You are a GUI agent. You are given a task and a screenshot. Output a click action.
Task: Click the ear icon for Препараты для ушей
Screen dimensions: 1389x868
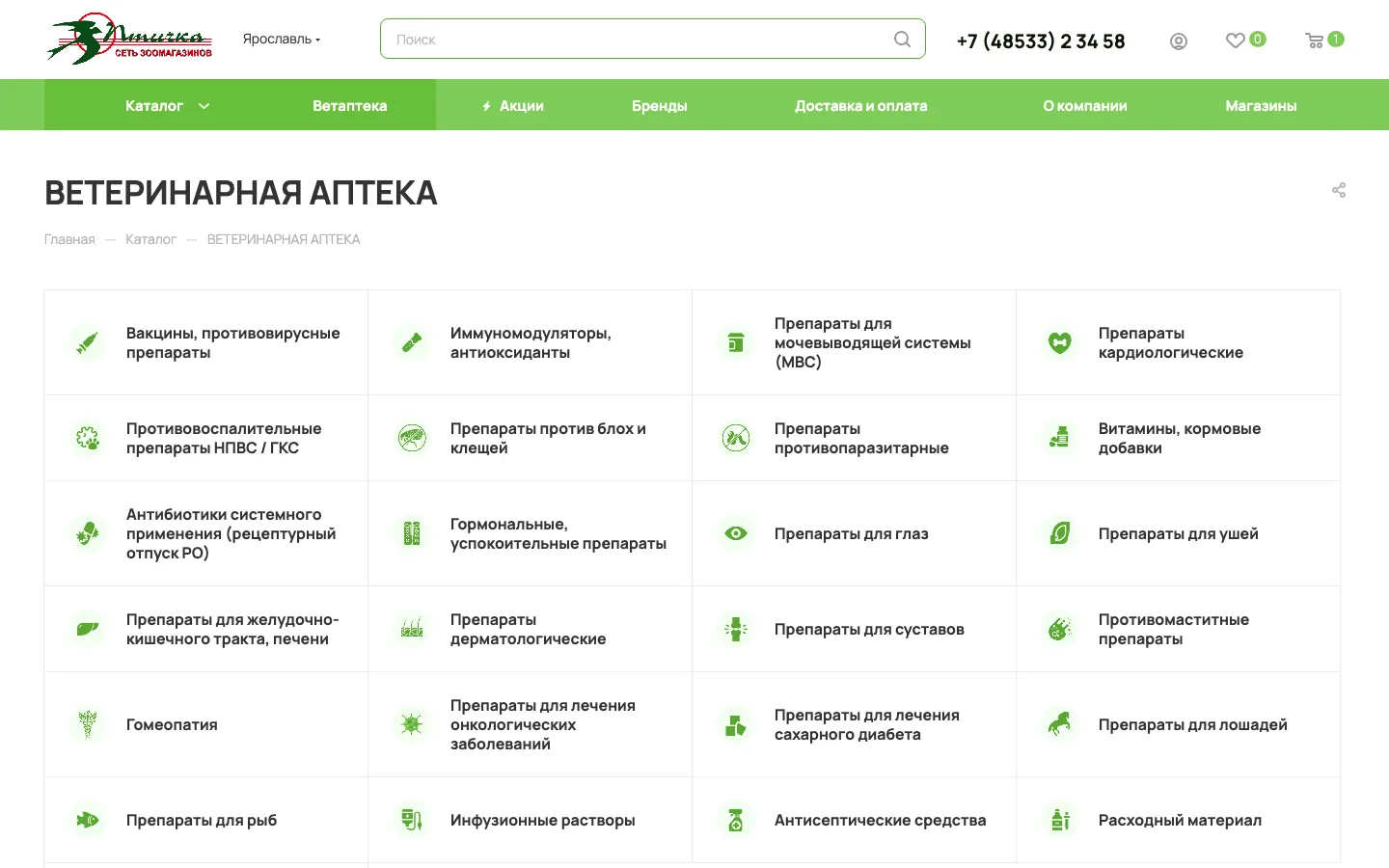pyautogui.click(x=1060, y=533)
